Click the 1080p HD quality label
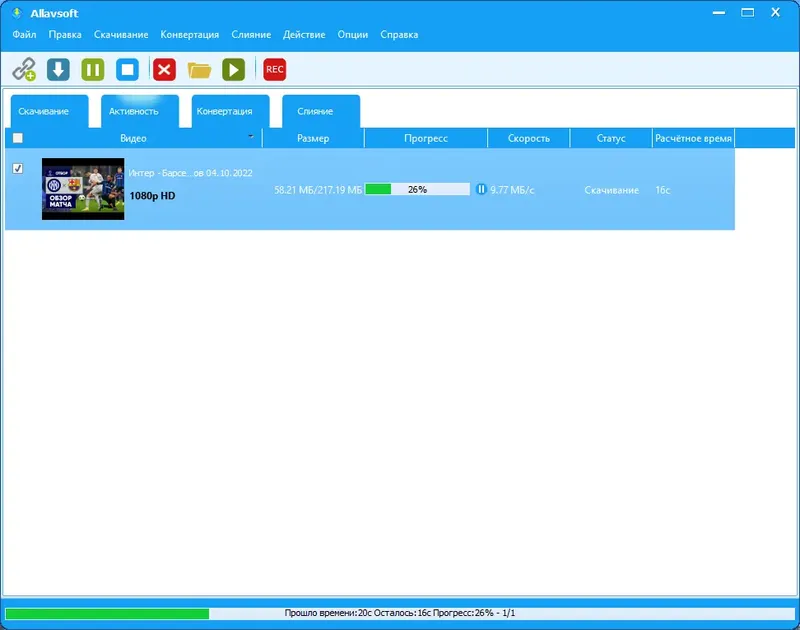Viewport: 800px width, 630px height. [x=152, y=196]
